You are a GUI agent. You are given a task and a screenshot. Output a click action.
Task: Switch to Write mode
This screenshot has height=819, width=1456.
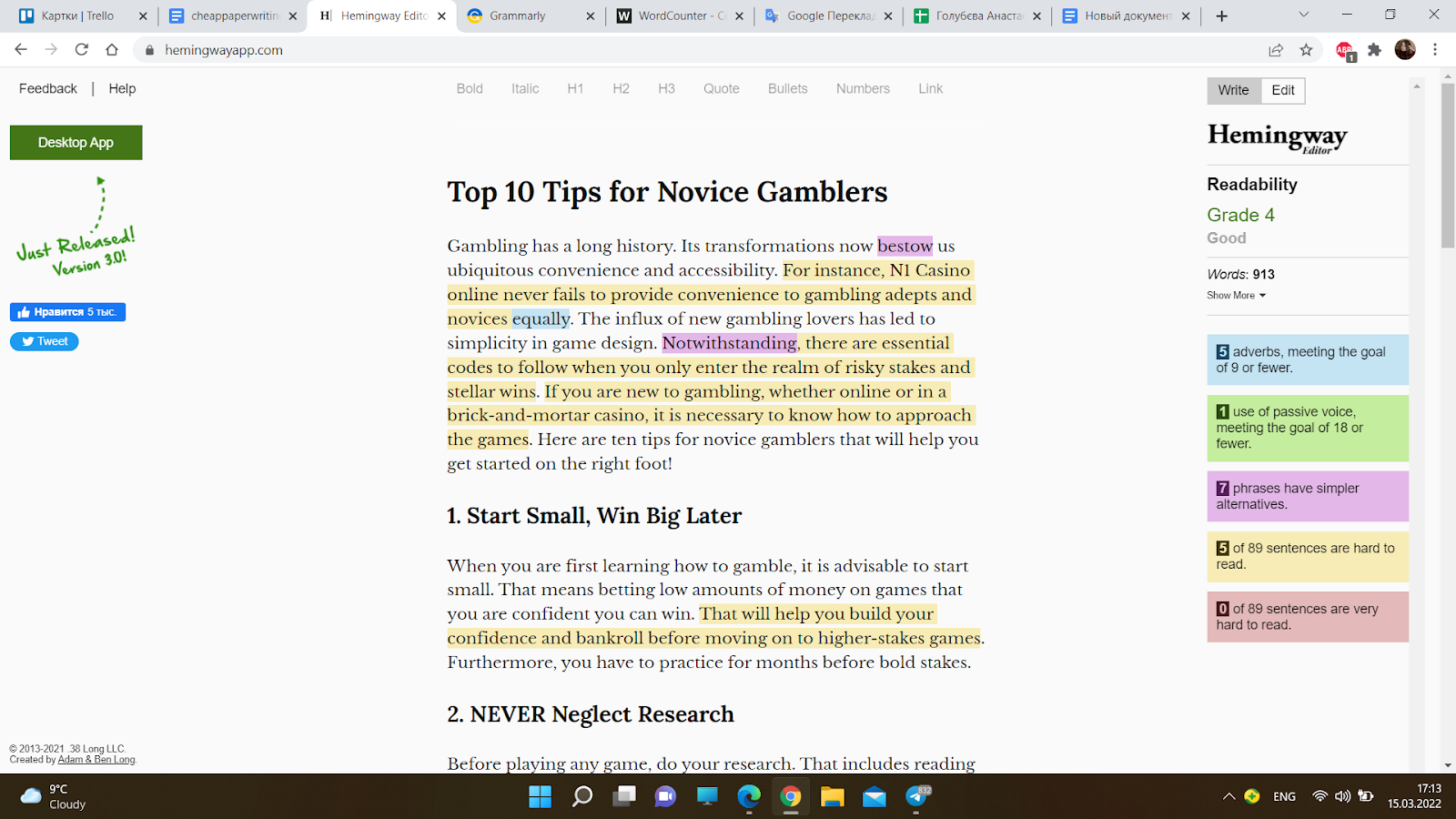click(1234, 90)
